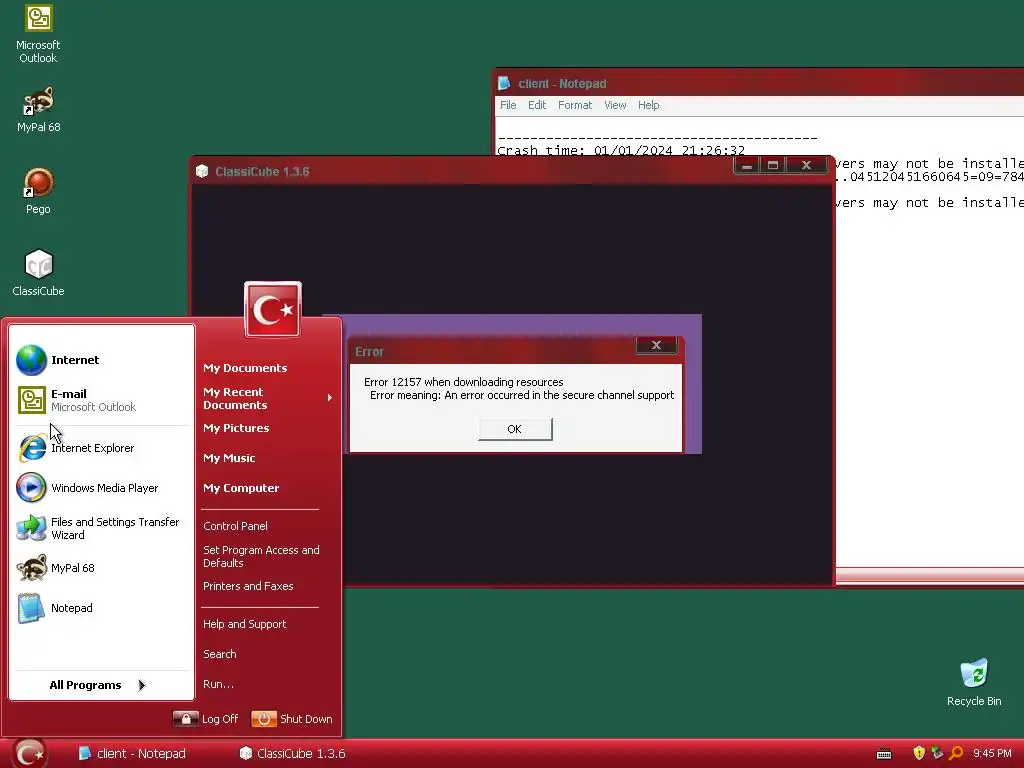Open Files and Settings Transfer Wizard
This screenshot has width=1024, height=768.
click(x=102, y=528)
